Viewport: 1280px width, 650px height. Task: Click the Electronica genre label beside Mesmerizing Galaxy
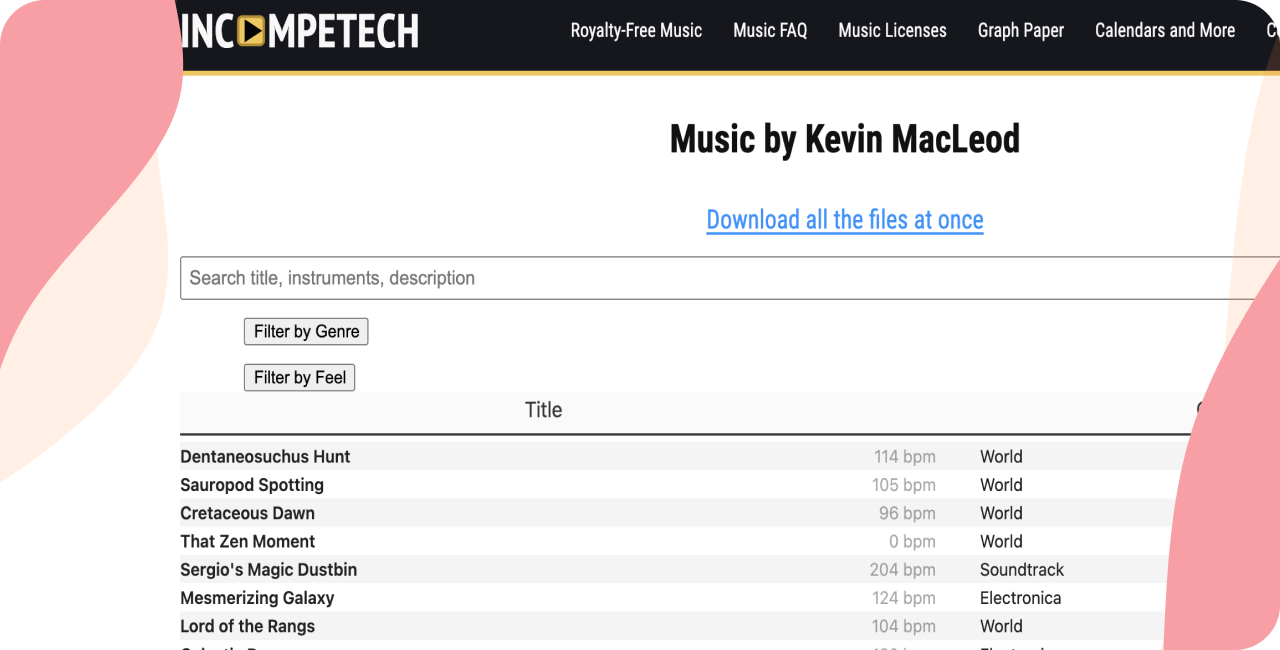[x=1020, y=597]
